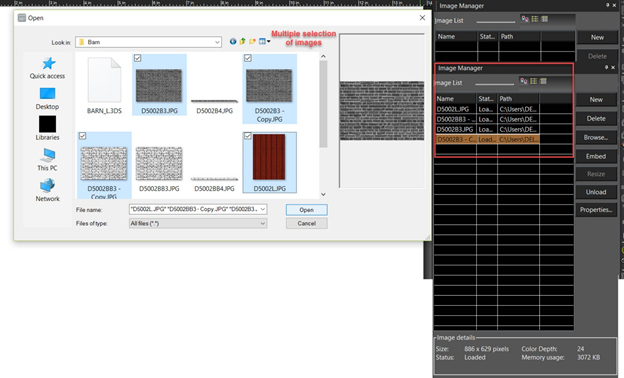Image resolution: width=624 pixels, height=378 pixels.
Task: Create a new folder icon
Action: click(x=252, y=41)
